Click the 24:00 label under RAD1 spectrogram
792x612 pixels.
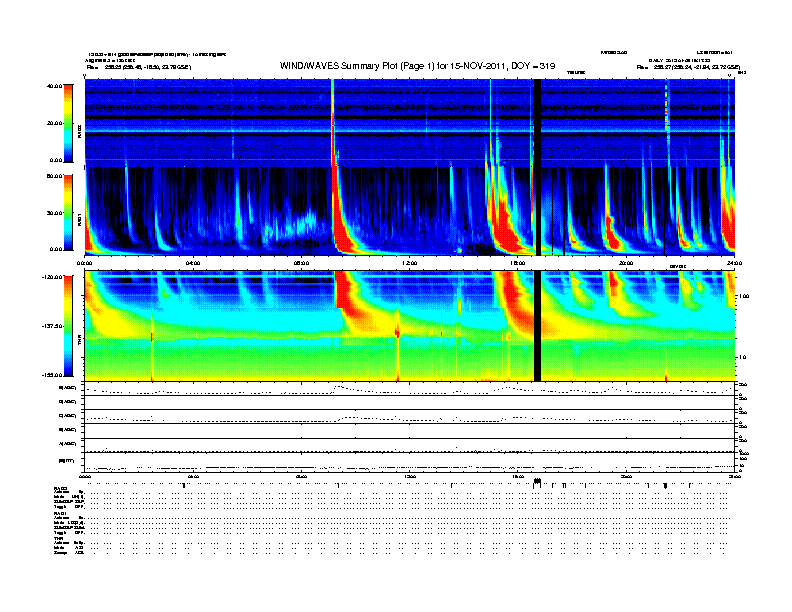click(734, 263)
